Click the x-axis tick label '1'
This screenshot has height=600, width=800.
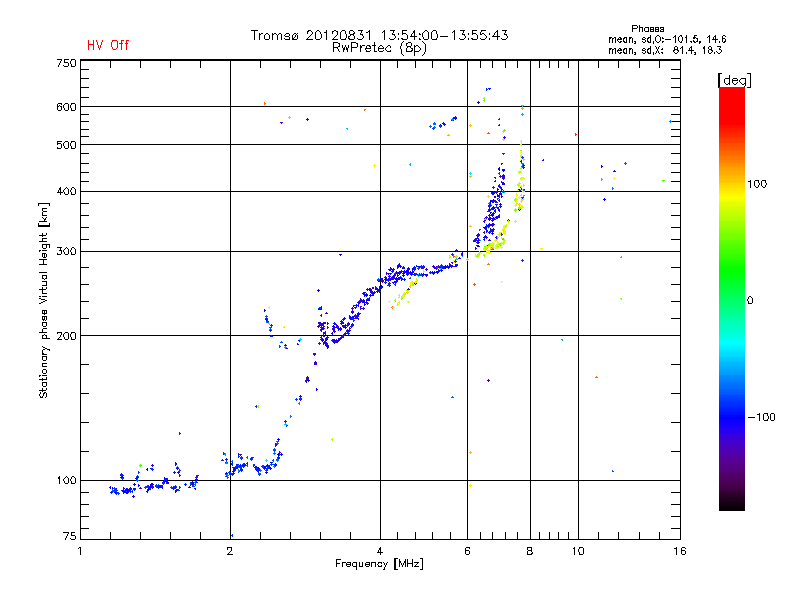[80, 551]
